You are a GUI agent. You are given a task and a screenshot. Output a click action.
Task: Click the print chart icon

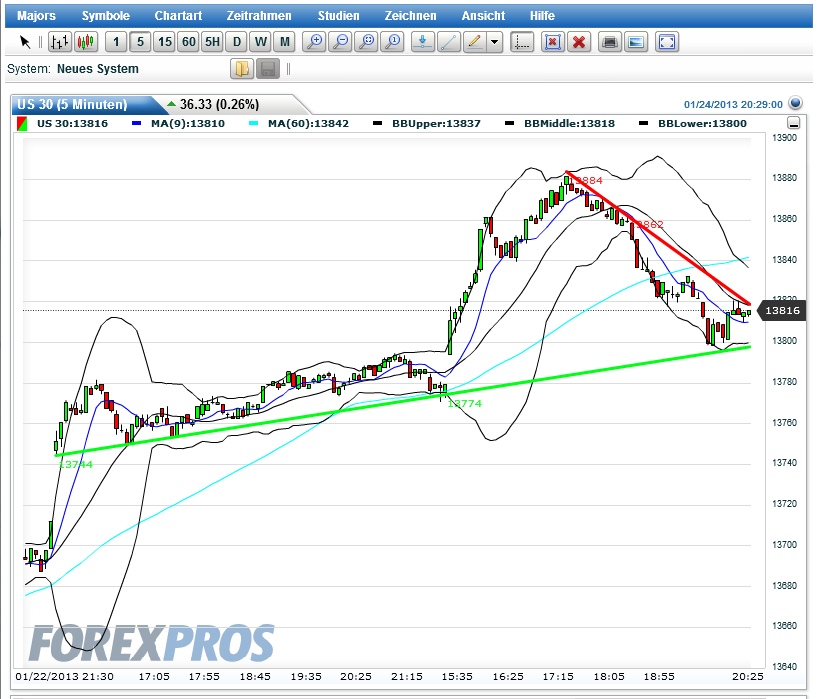click(x=610, y=42)
